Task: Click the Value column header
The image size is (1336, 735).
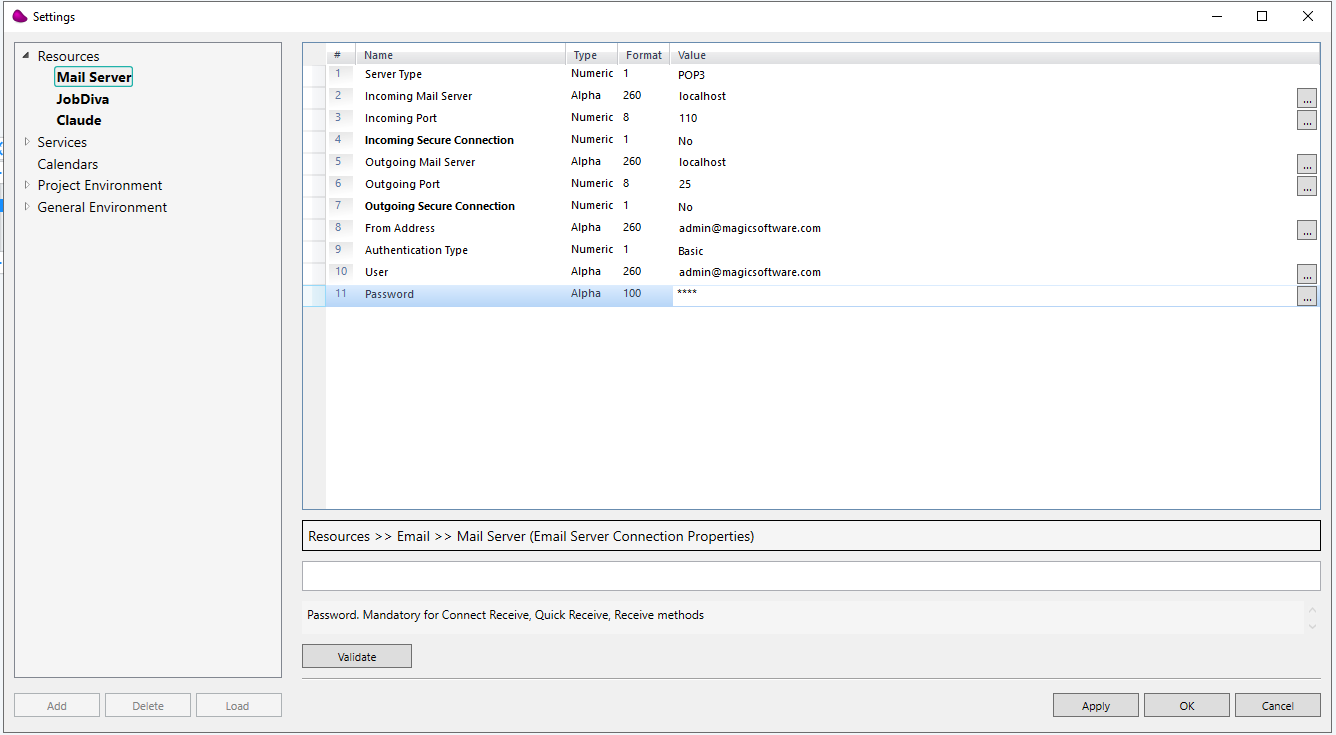Action: click(995, 55)
